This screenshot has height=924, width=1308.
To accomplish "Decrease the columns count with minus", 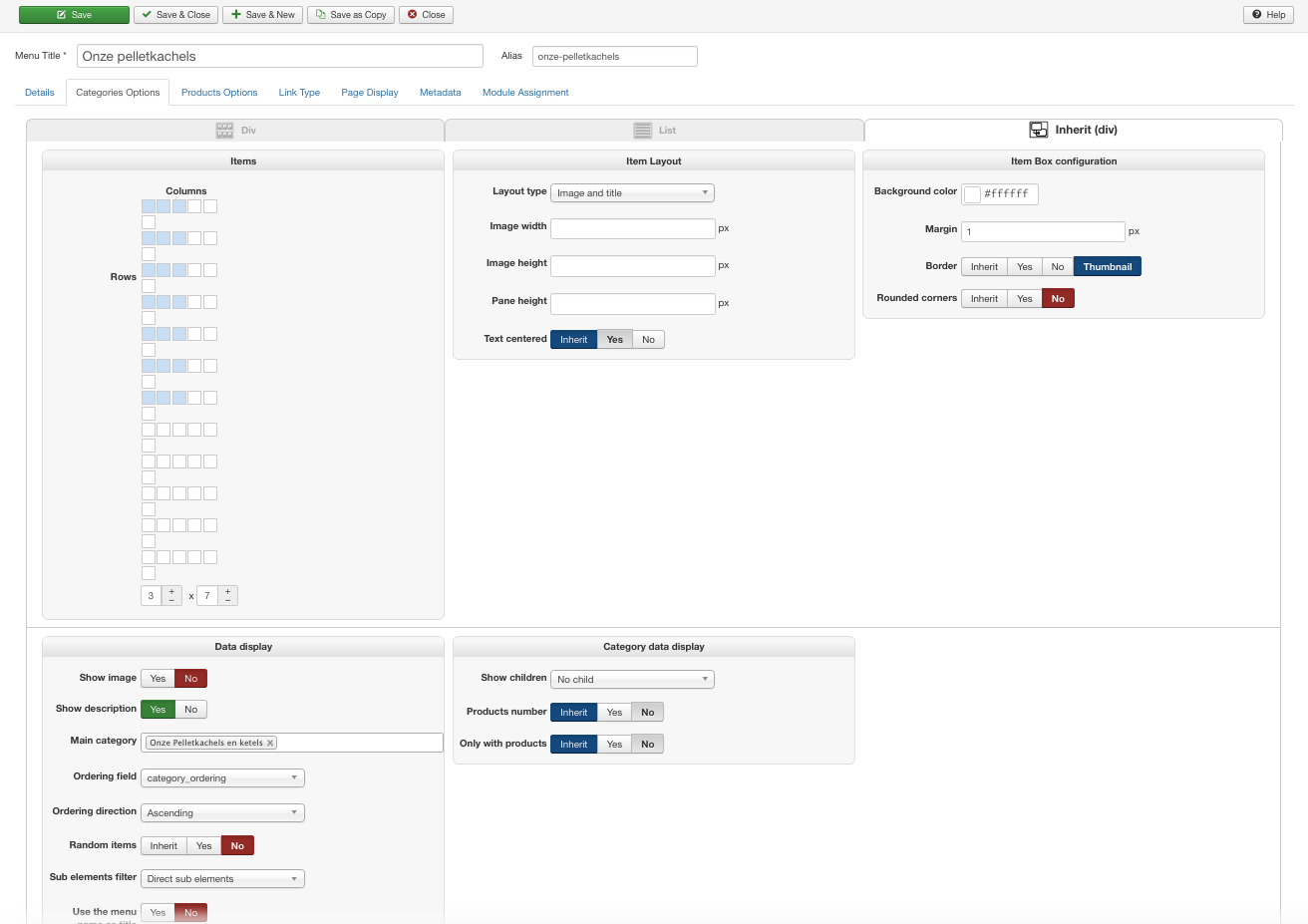I will [x=171, y=600].
